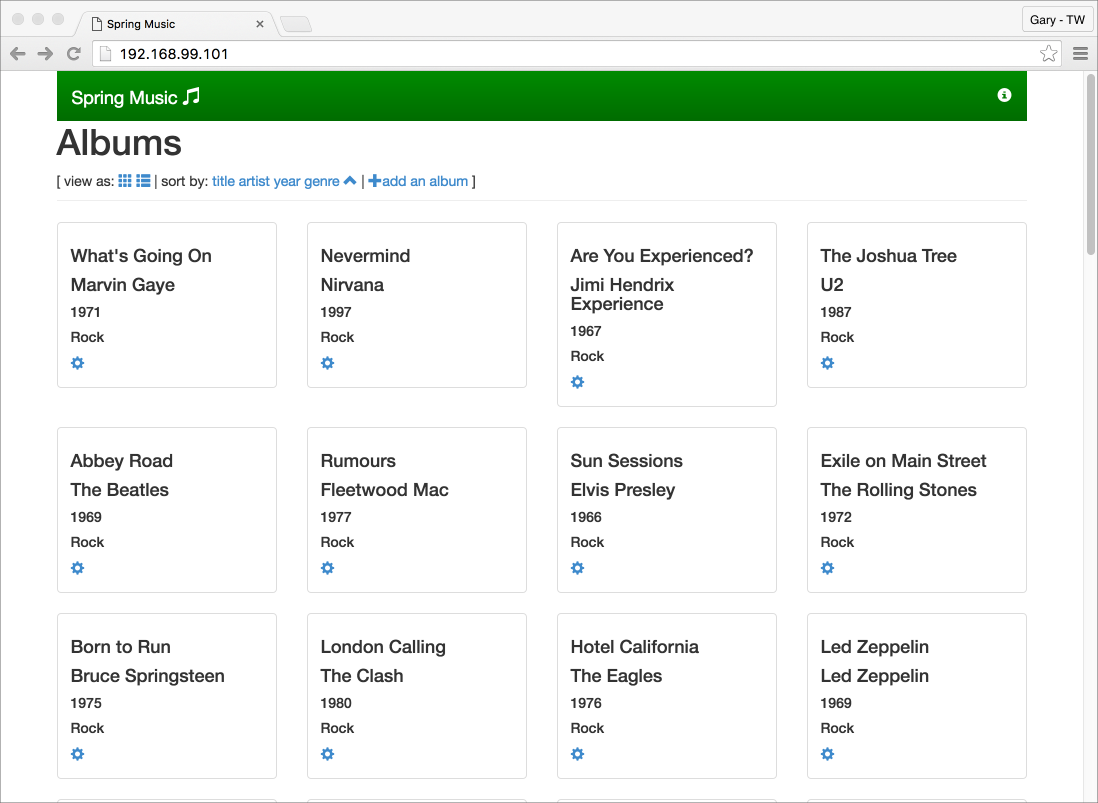Switch to list view icon
This screenshot has height=803, width=1098.
point(144,181)
